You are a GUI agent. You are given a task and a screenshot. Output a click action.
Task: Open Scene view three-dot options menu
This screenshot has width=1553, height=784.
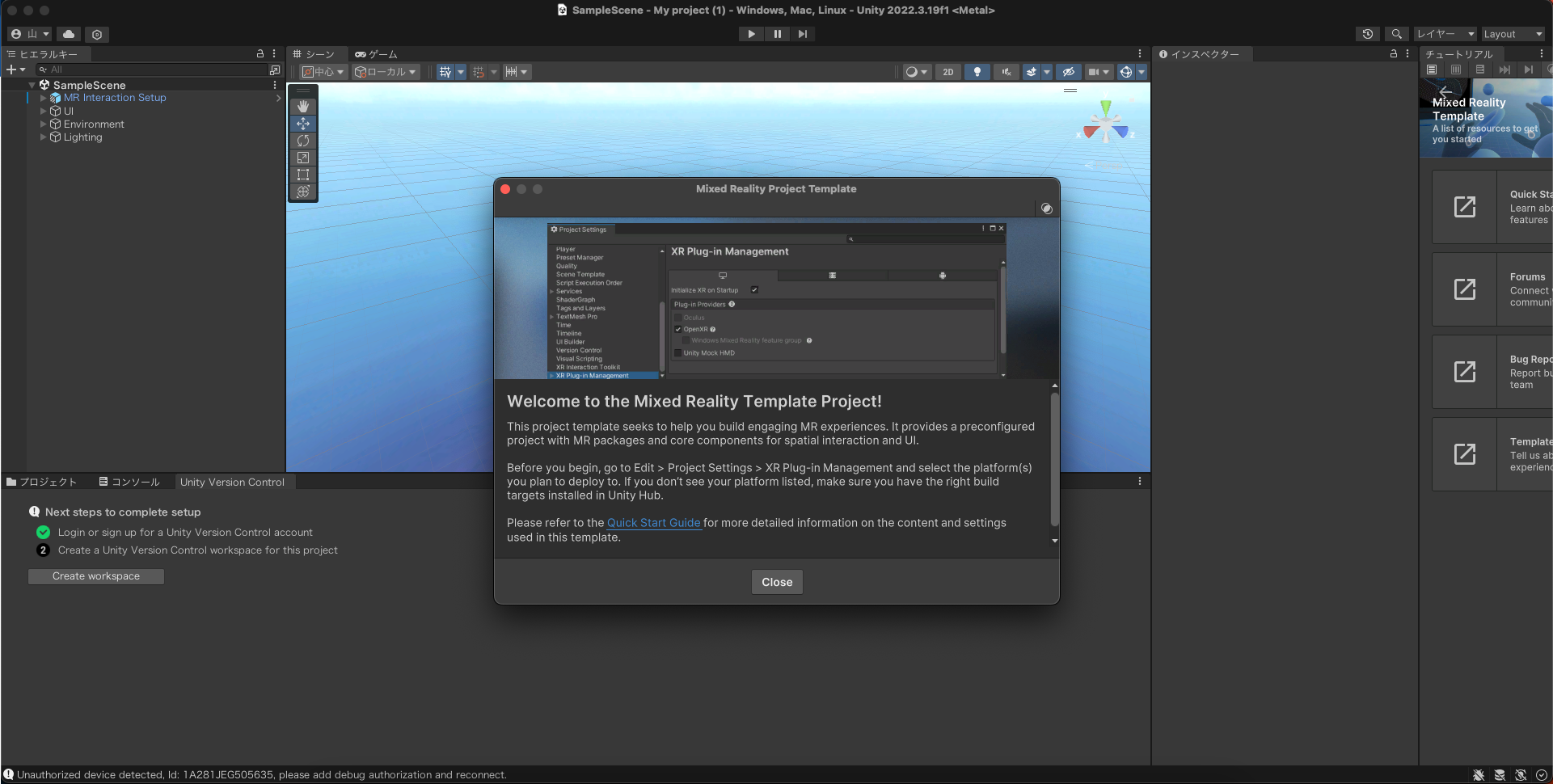click(x=1140, y=53)
